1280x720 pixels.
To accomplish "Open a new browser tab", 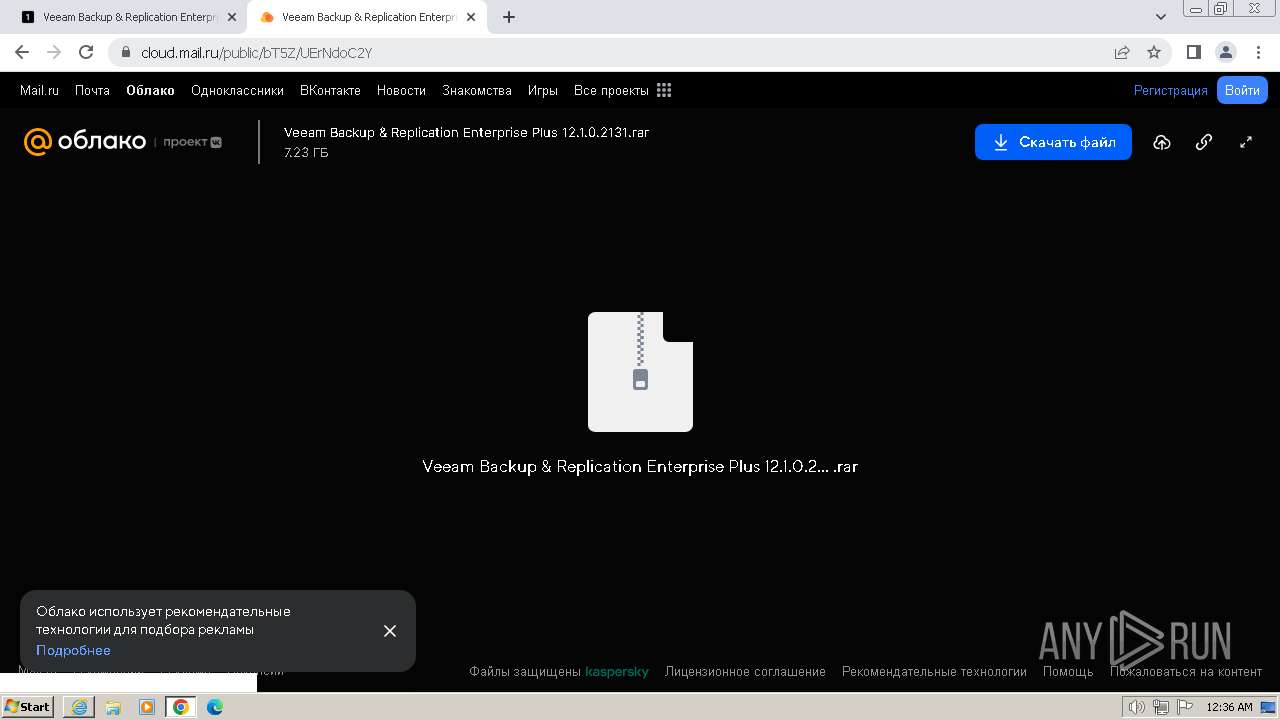I will click(509, 17).
